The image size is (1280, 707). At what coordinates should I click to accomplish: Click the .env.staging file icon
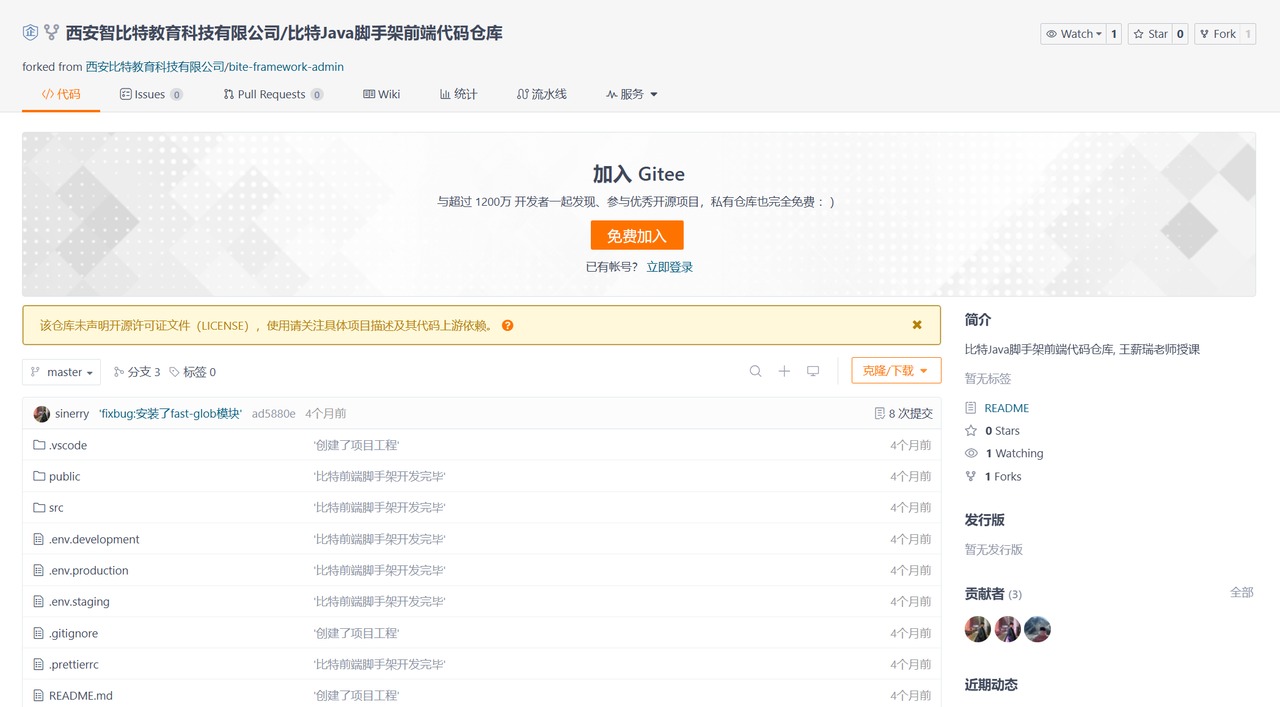pos(39,601)
